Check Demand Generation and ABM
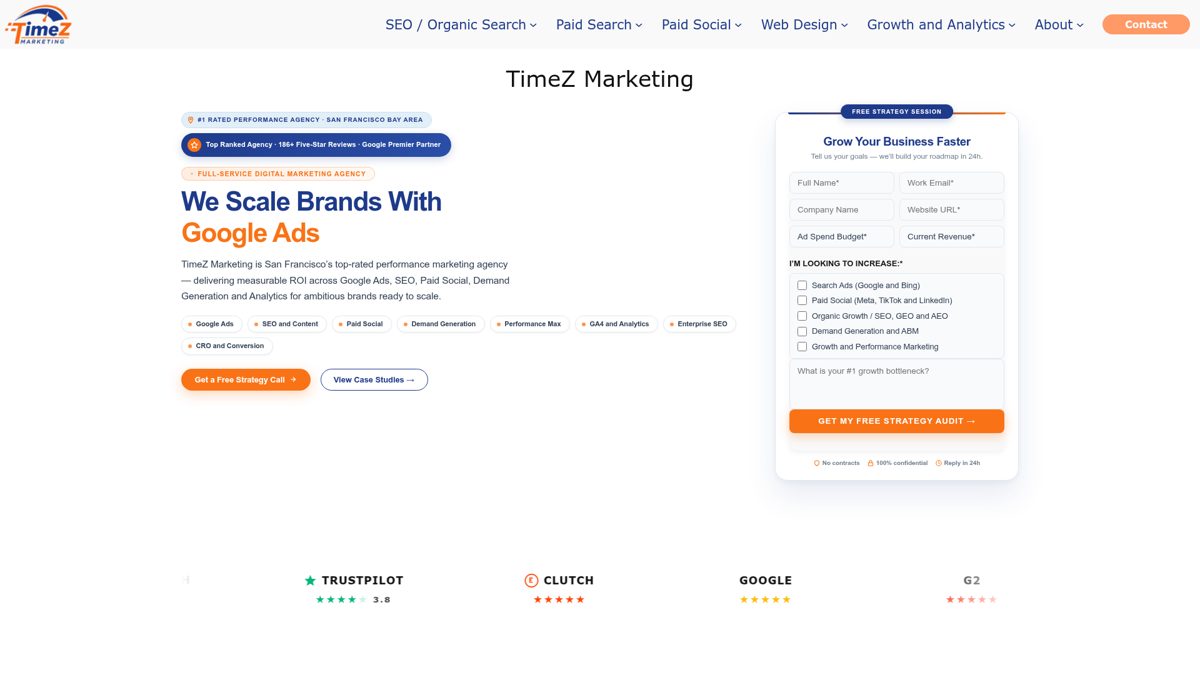This screenshot has width=1200, height=675. (802, 331)
